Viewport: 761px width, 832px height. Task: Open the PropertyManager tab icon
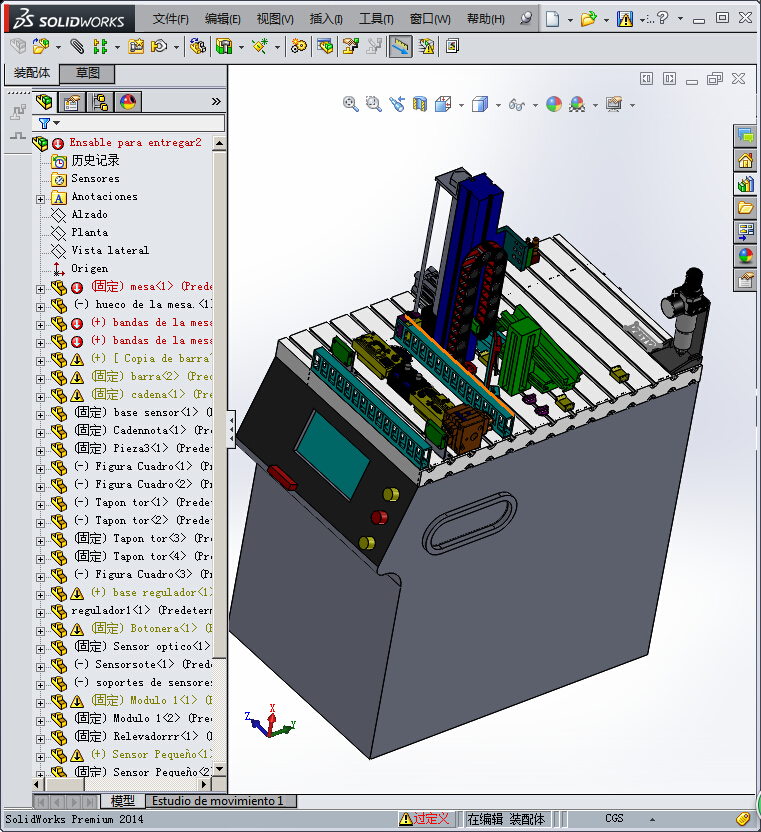pos(72,101)
